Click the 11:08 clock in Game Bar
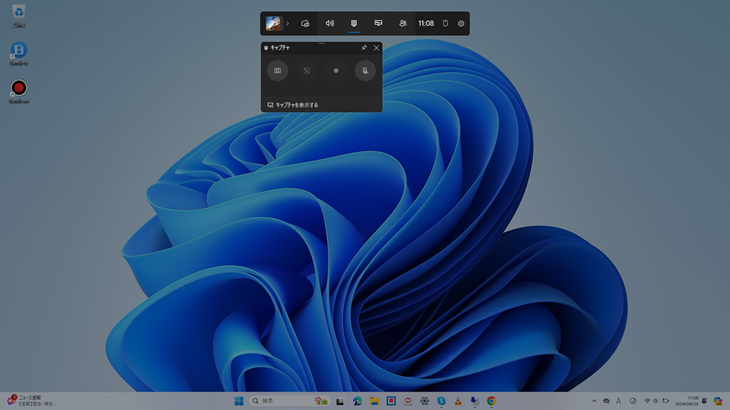Viewport: 730px width, 410px height. [x=426, y=23]
